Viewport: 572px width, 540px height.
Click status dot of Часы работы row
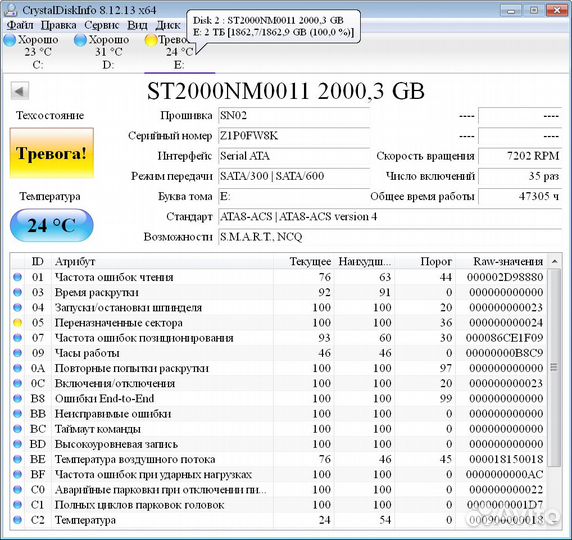click(18, 353)
